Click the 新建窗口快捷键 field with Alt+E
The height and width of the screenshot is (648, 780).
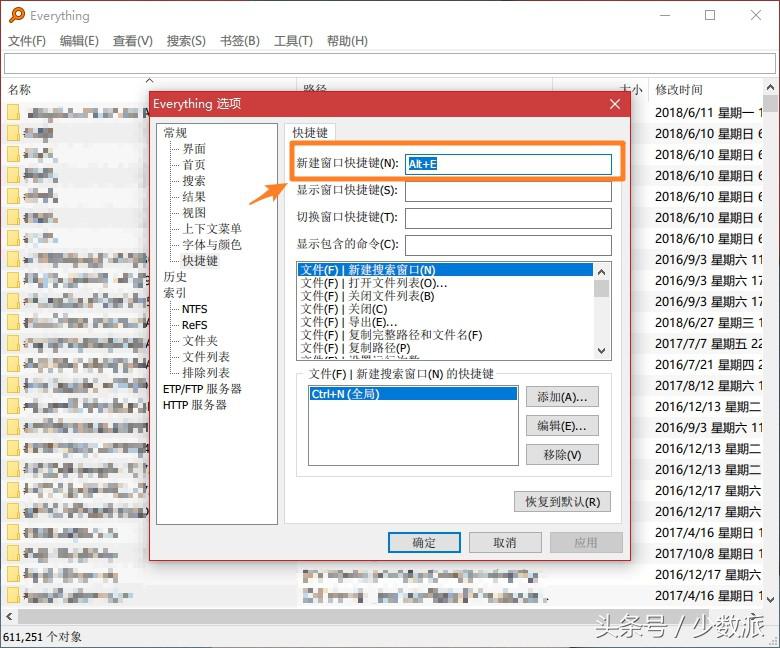coord(508,164)
